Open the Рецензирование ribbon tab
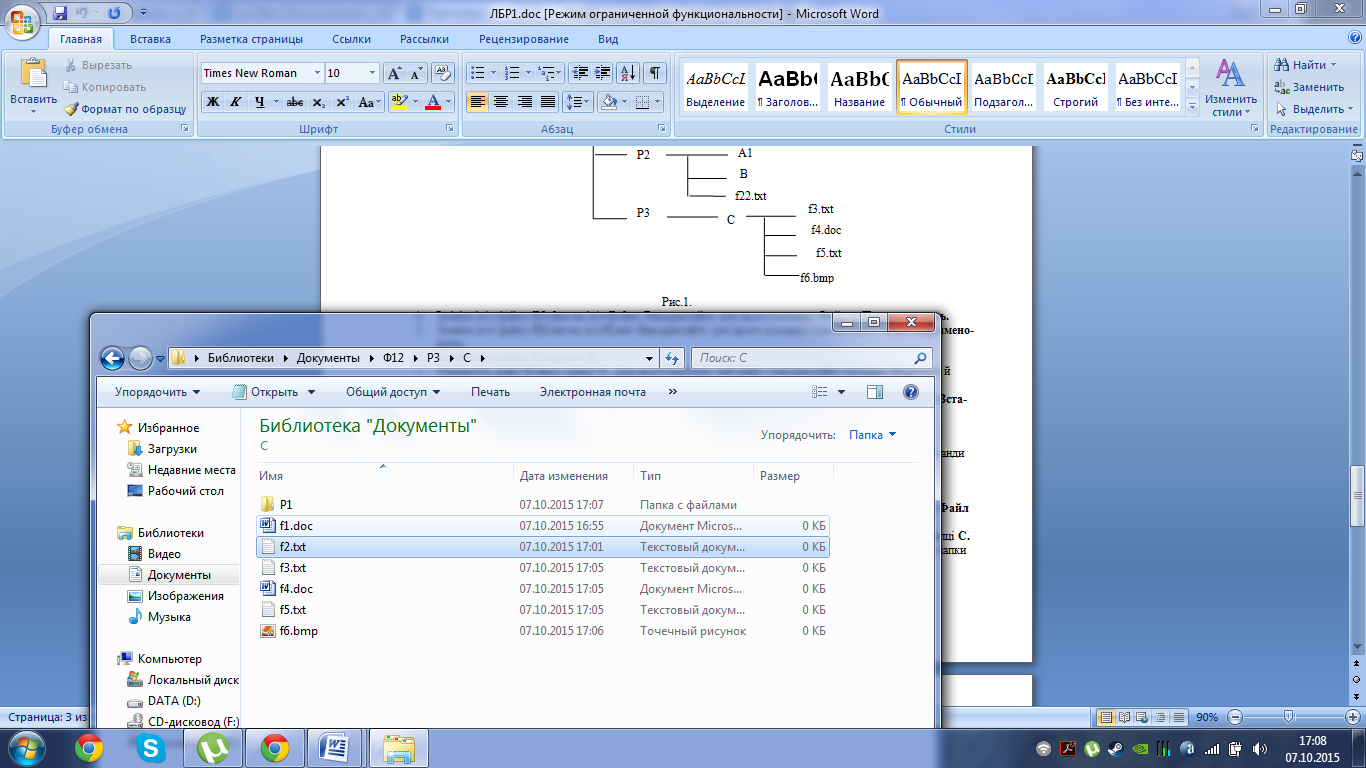The height and width of the screenshot is (768, 1366). tap(523, 39)
